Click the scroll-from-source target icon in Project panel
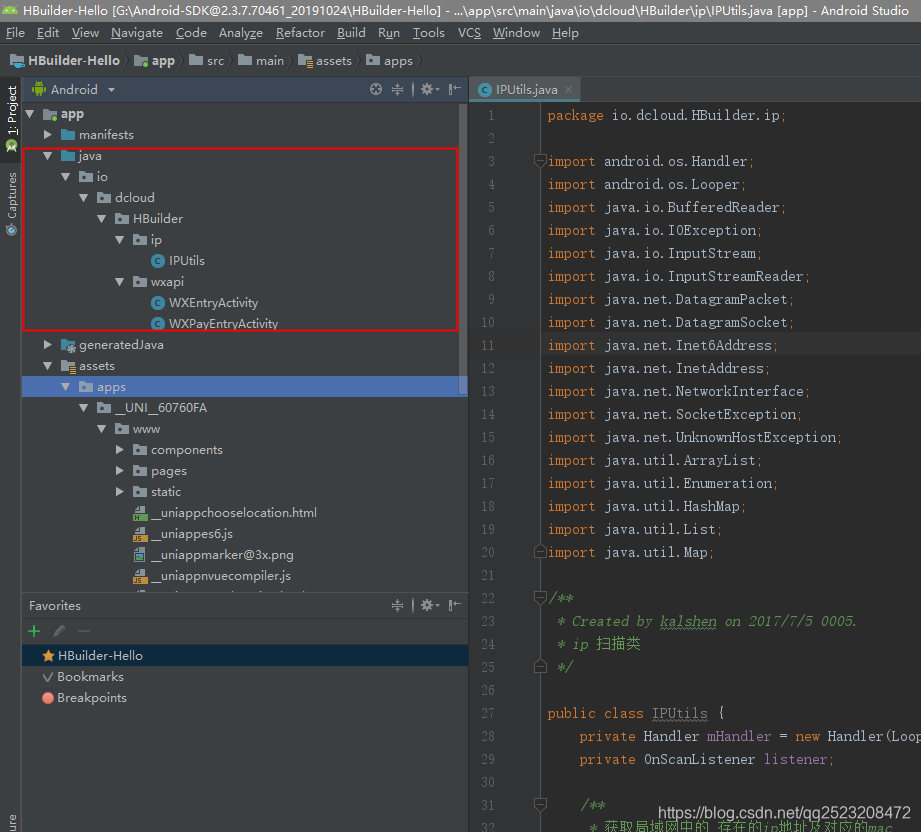Viewport: 921px width, 832px height. click(x=376, y=89)
